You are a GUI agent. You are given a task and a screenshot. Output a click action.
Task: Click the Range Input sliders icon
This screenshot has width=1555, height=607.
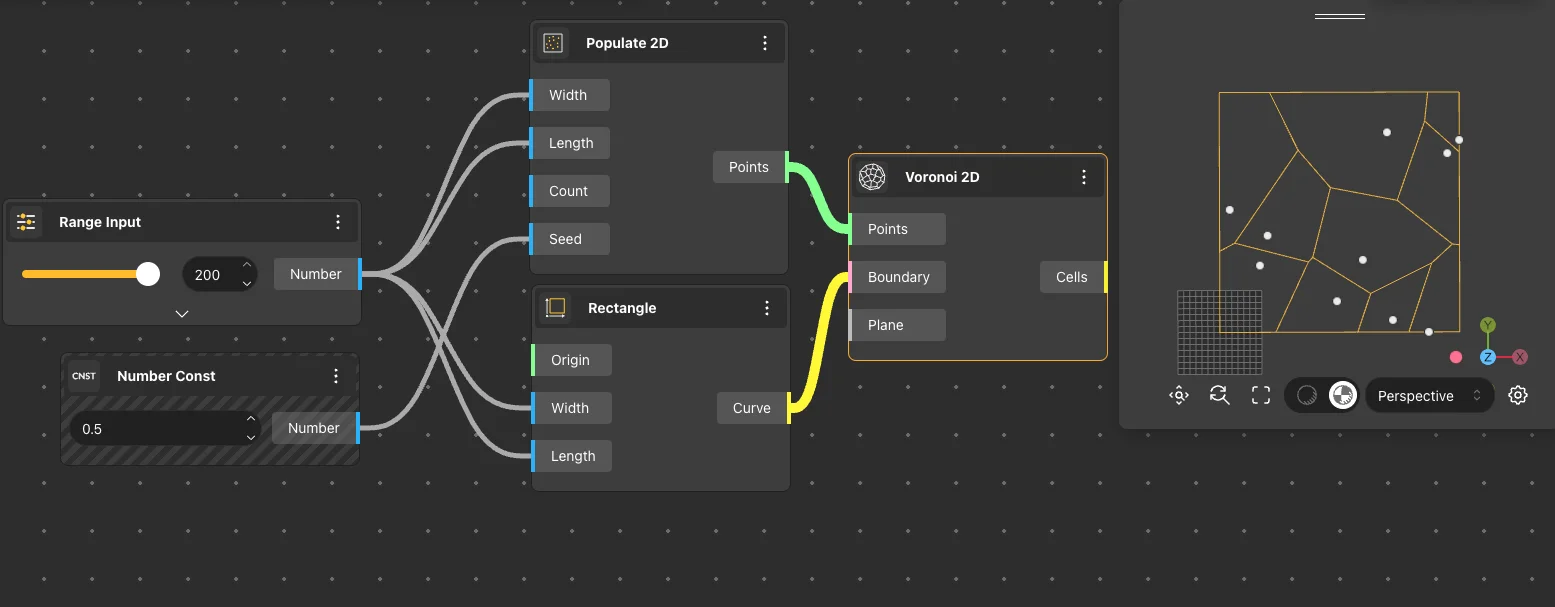click(x=26, y=222)
